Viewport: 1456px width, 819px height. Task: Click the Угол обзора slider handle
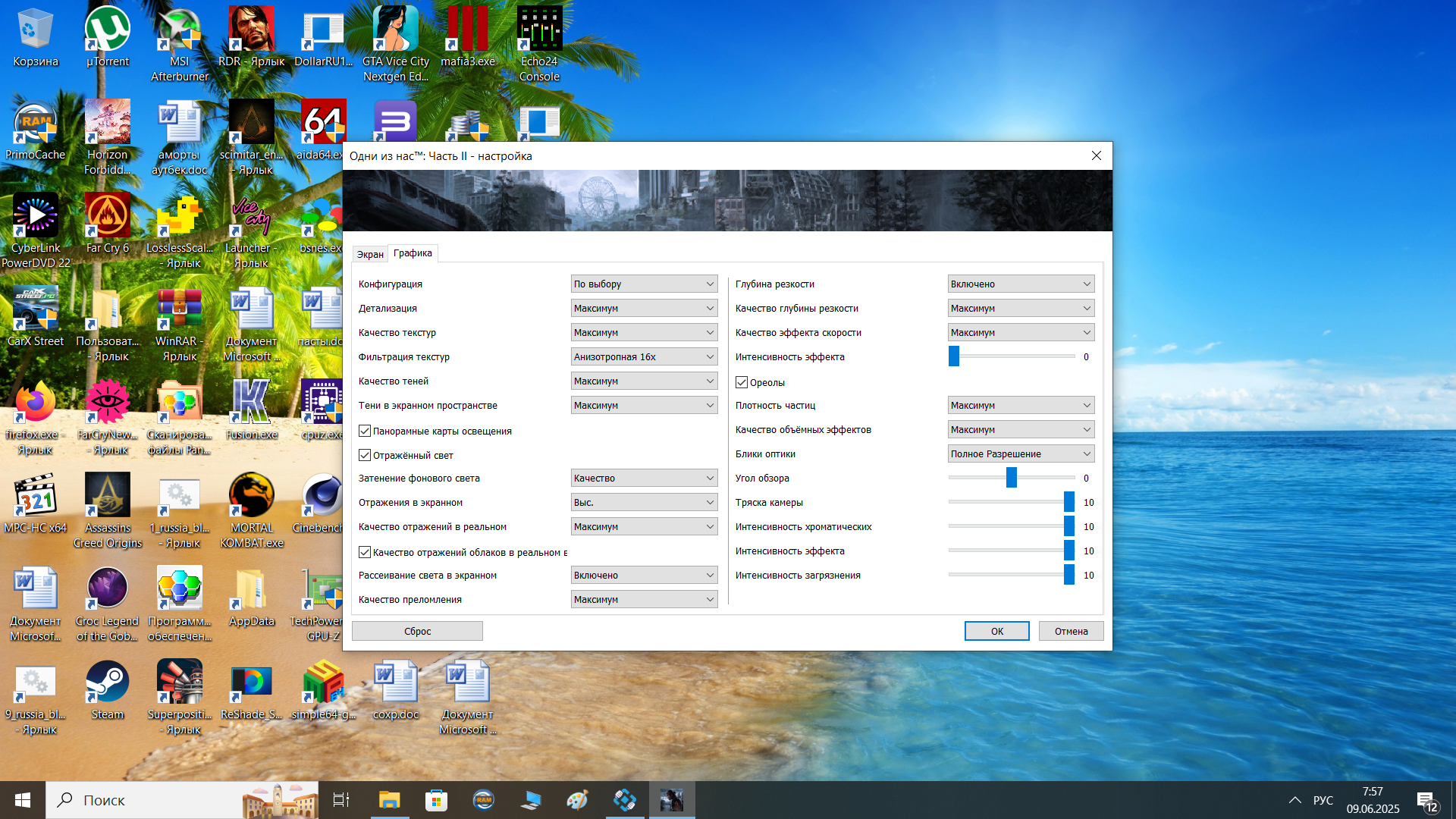(x=1011, y=478)
